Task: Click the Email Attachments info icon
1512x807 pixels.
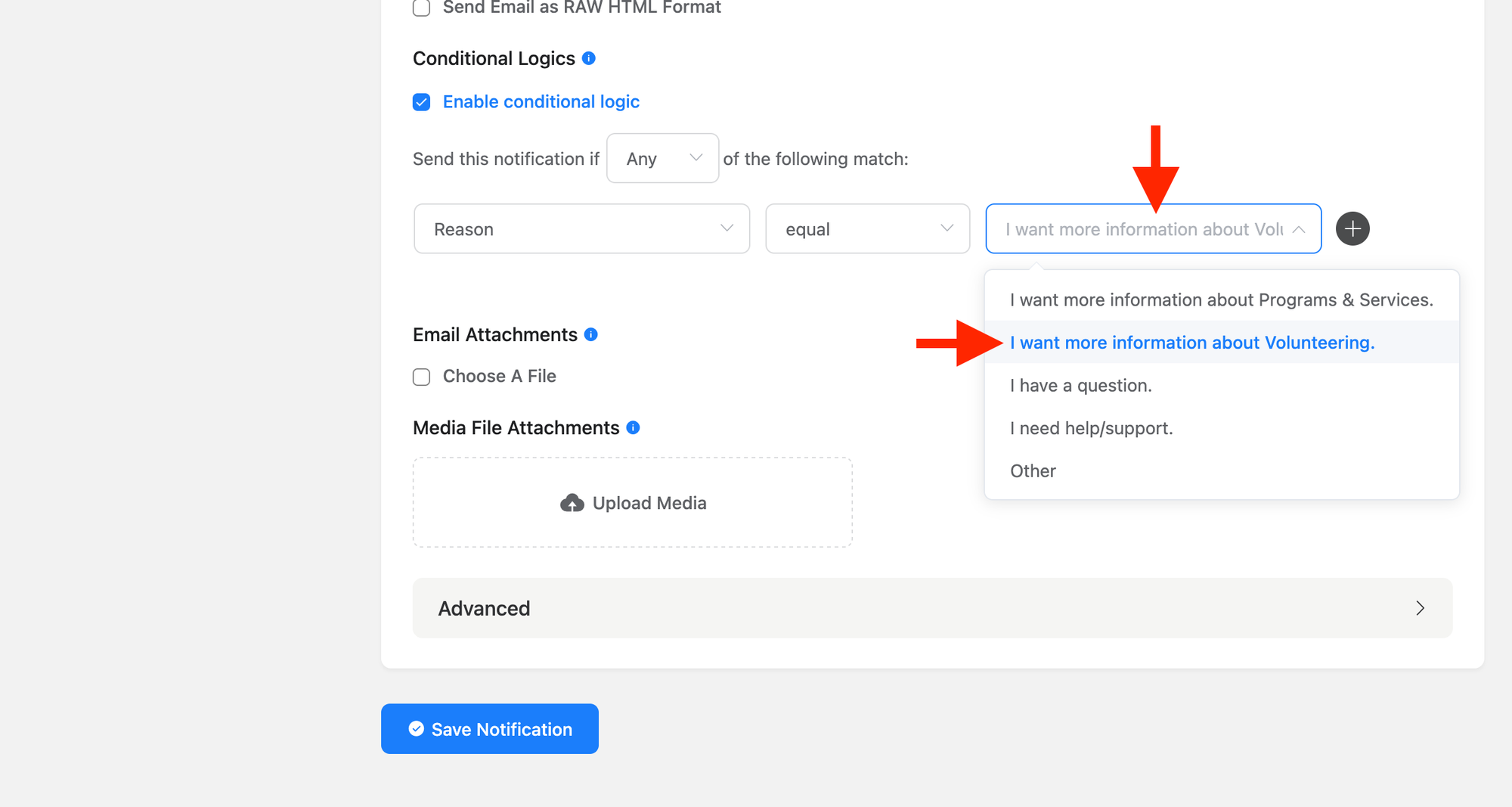Action: tap(591, 334)
